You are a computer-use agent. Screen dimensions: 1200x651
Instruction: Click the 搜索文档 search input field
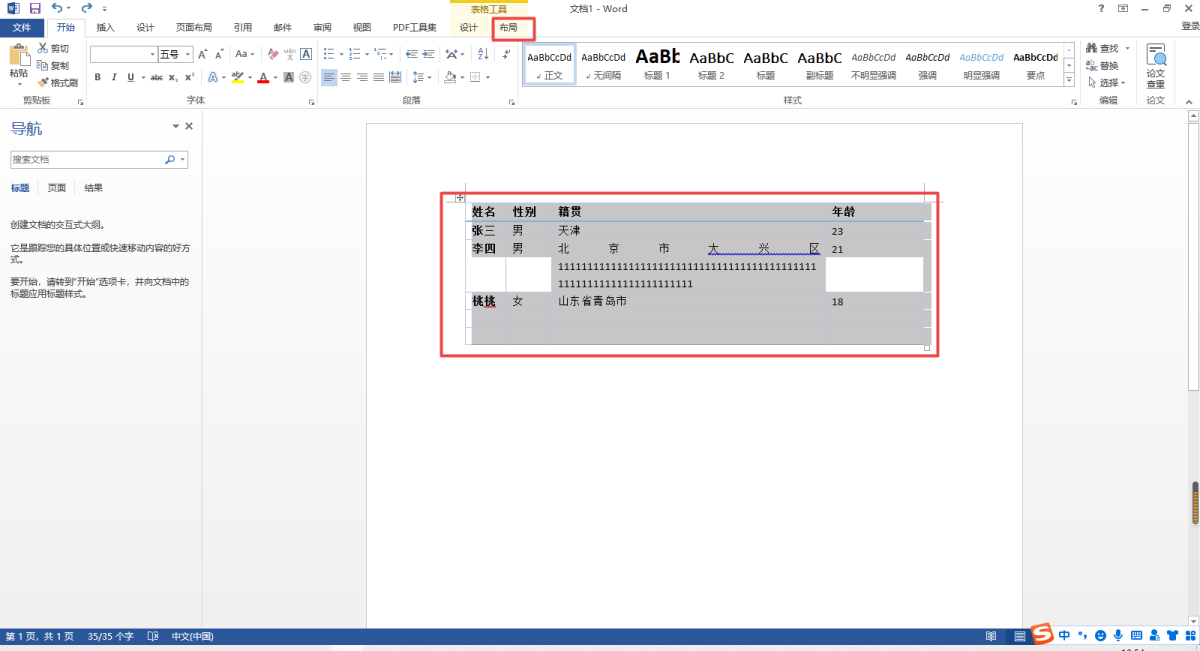click(x=86, y=160)
